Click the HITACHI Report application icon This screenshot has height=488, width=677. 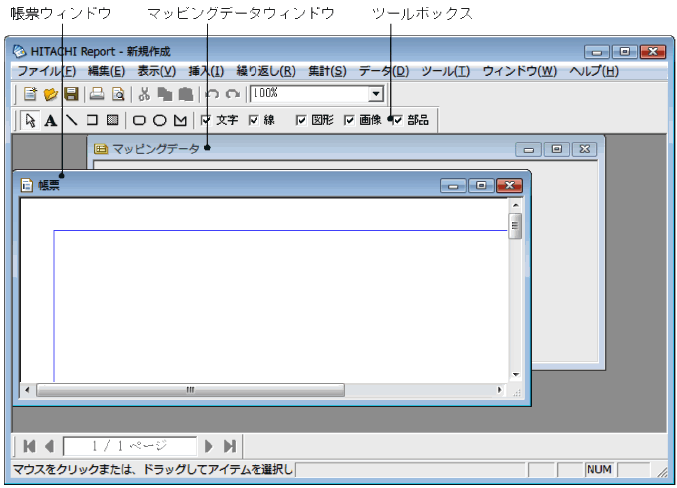[19, 51]
